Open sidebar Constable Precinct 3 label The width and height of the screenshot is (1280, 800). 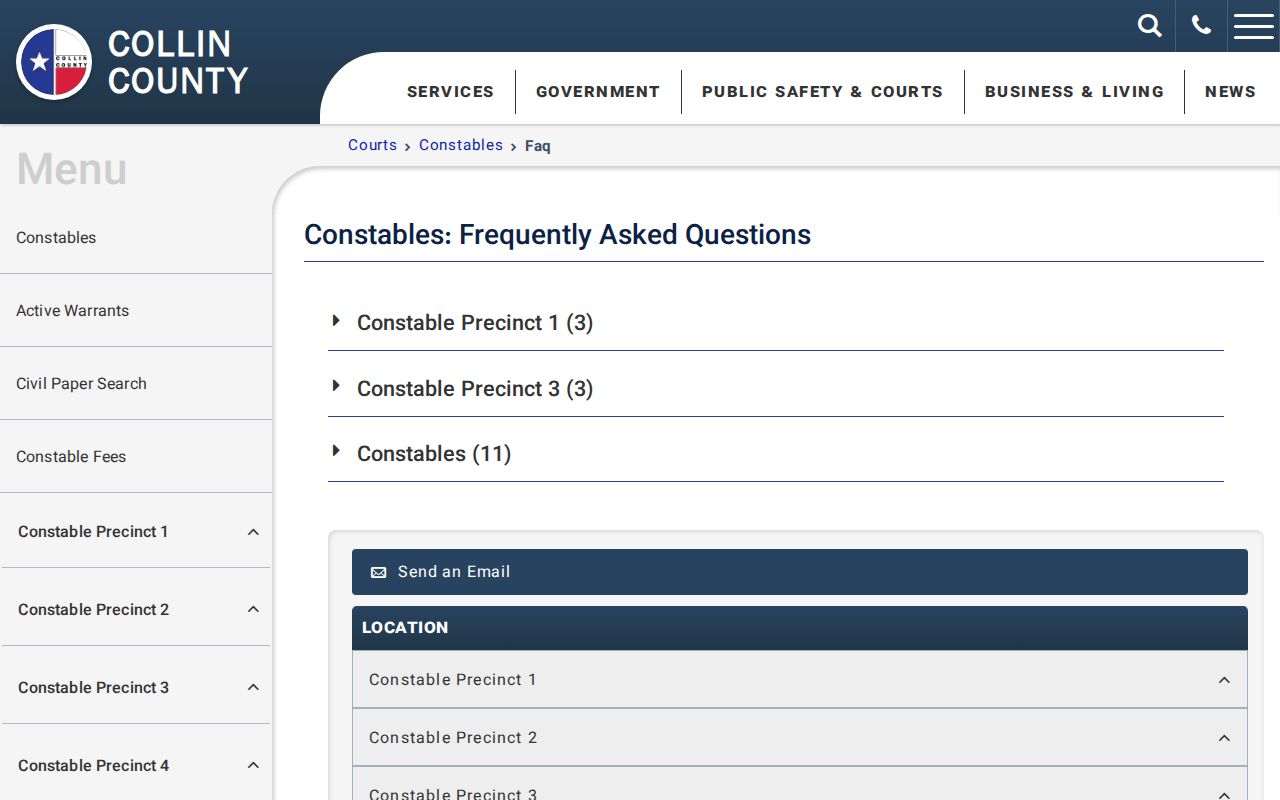coord(93,688)
